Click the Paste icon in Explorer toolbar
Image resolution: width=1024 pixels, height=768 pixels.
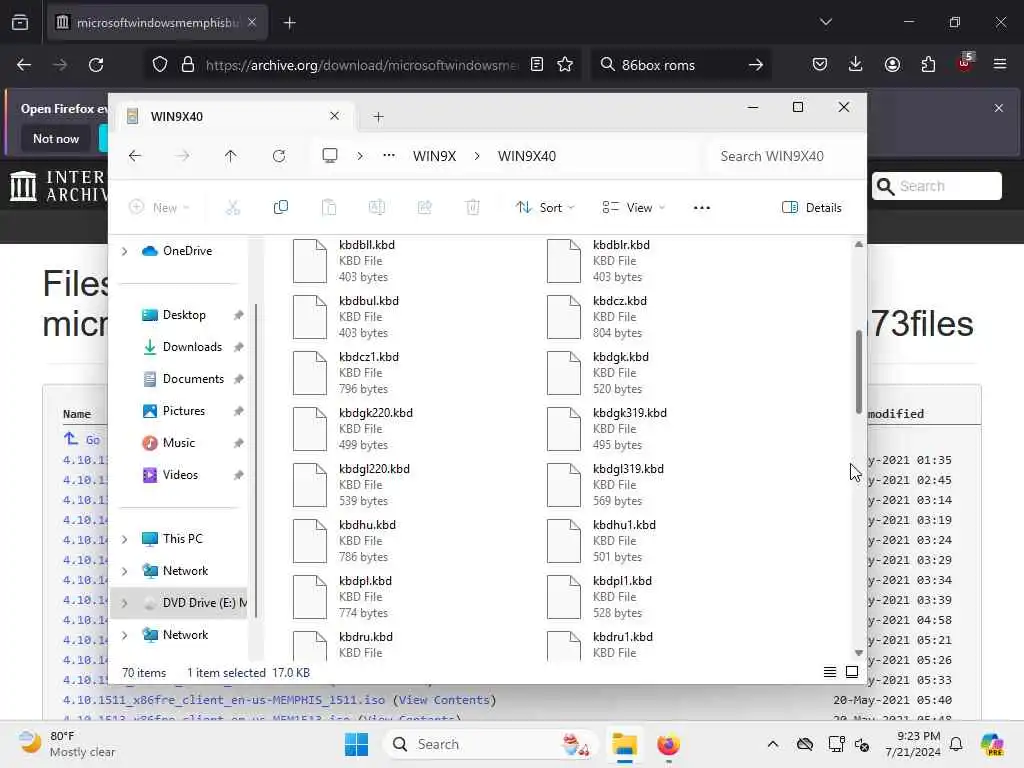328,208
